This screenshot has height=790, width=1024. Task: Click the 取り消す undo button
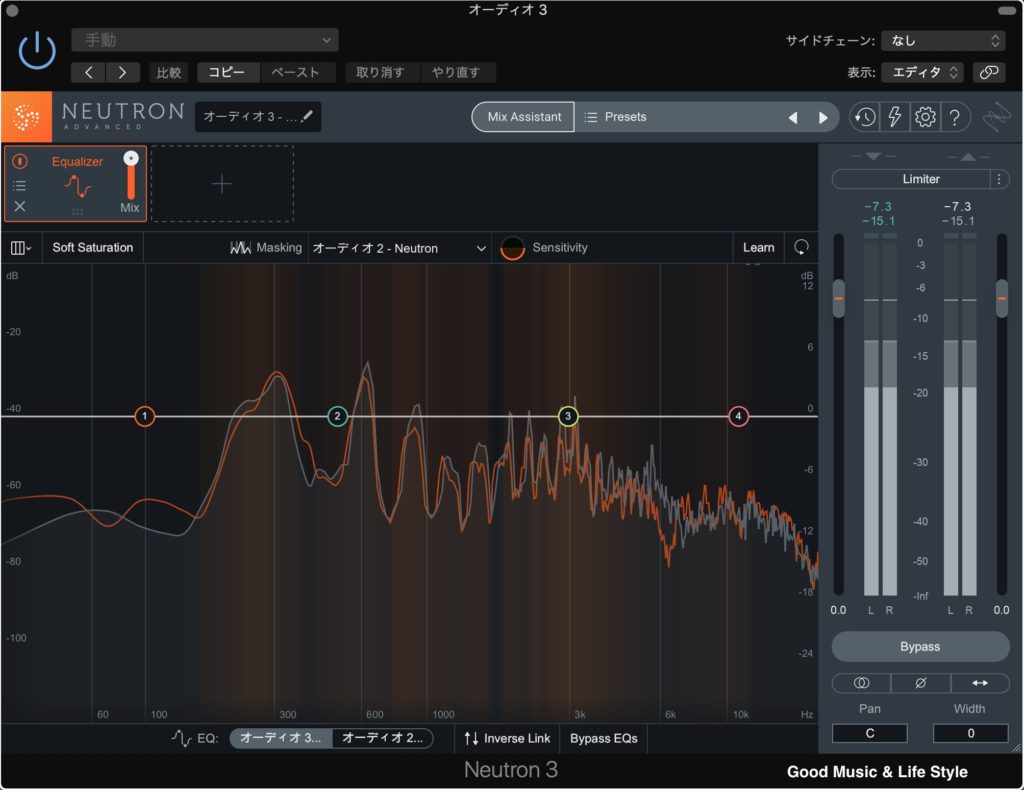coord(381,72)
